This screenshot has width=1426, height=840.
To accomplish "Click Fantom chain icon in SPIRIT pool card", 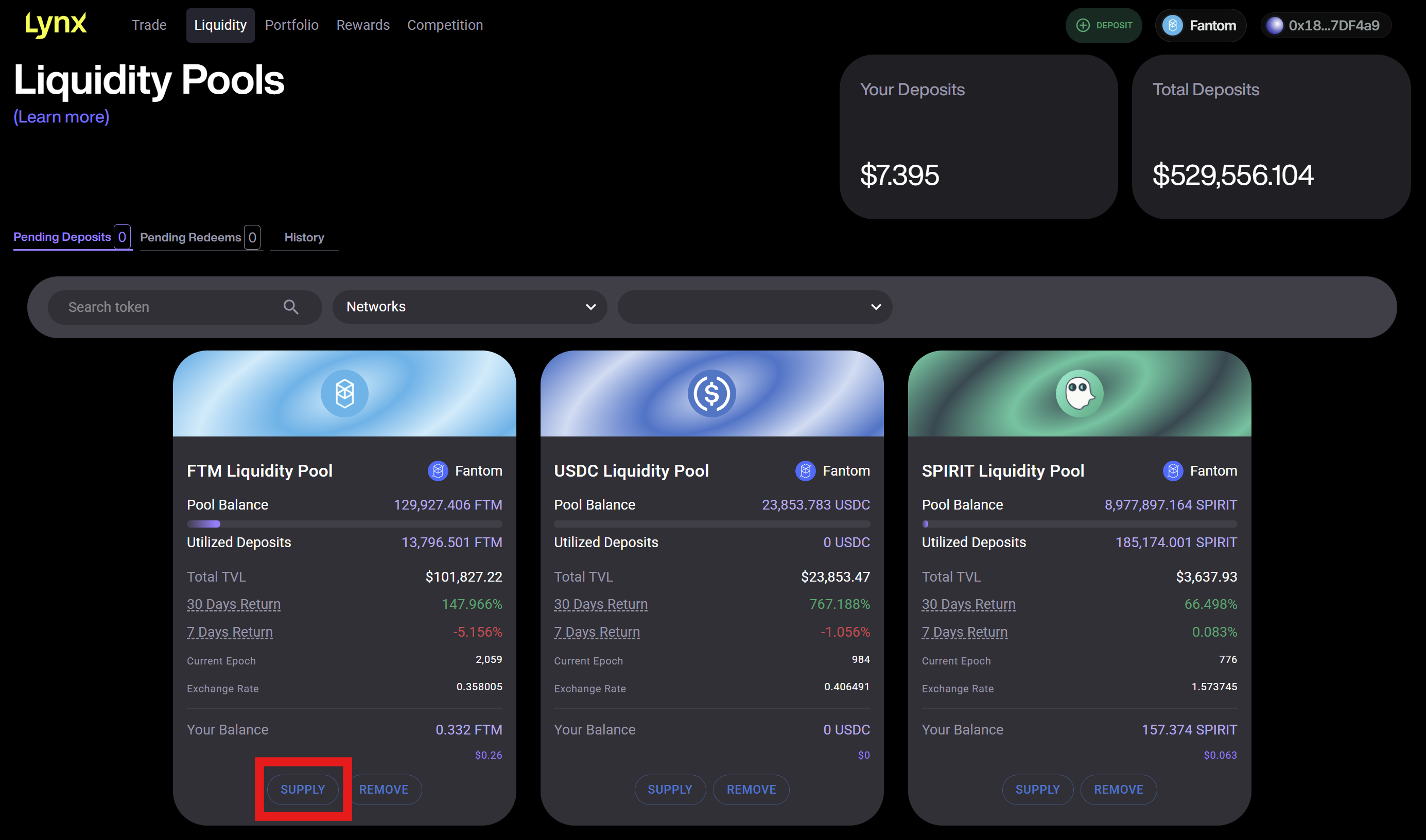I will pos(1172,470).
